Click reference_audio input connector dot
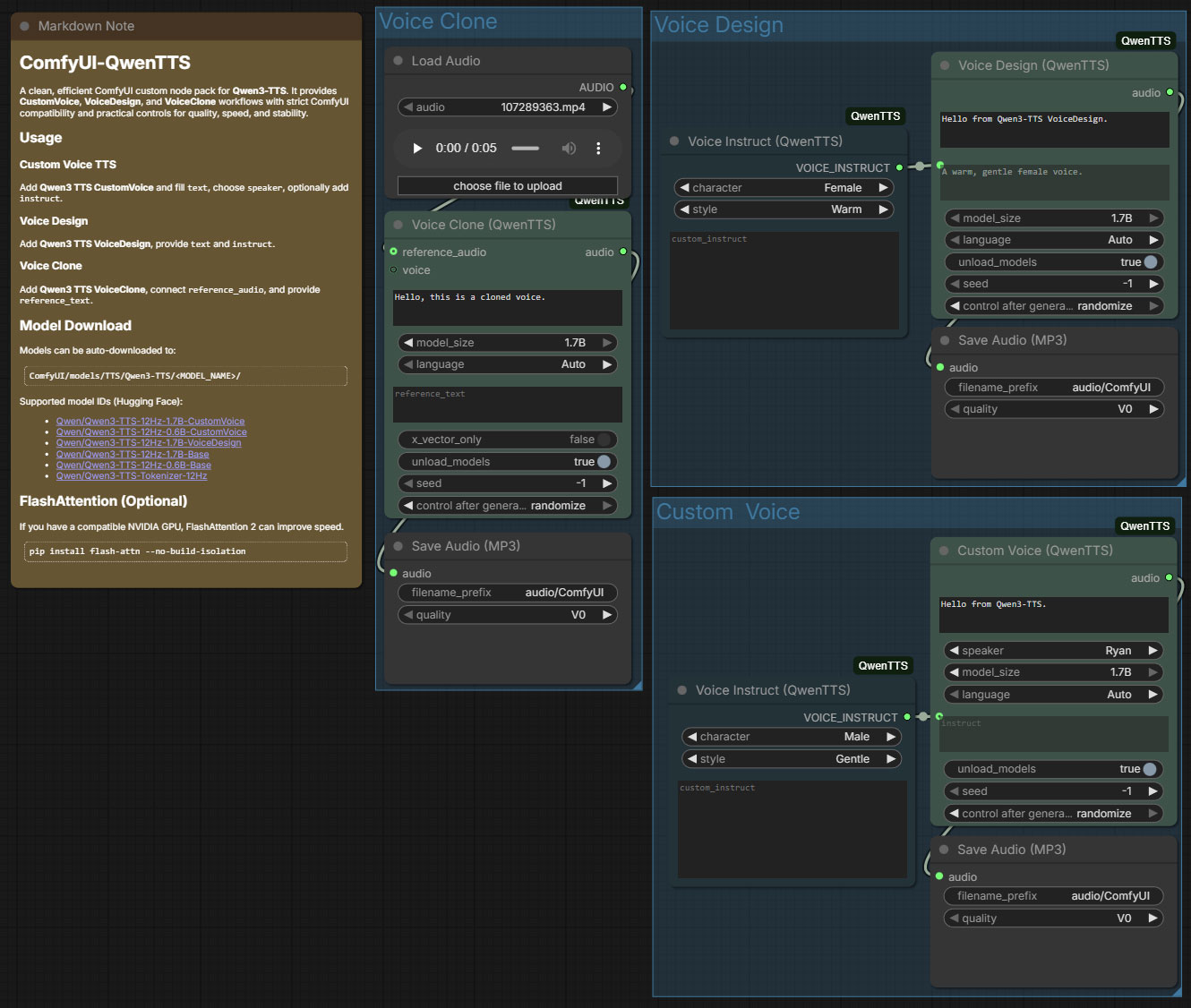1191x1008 pixels. tap(393, 252)
